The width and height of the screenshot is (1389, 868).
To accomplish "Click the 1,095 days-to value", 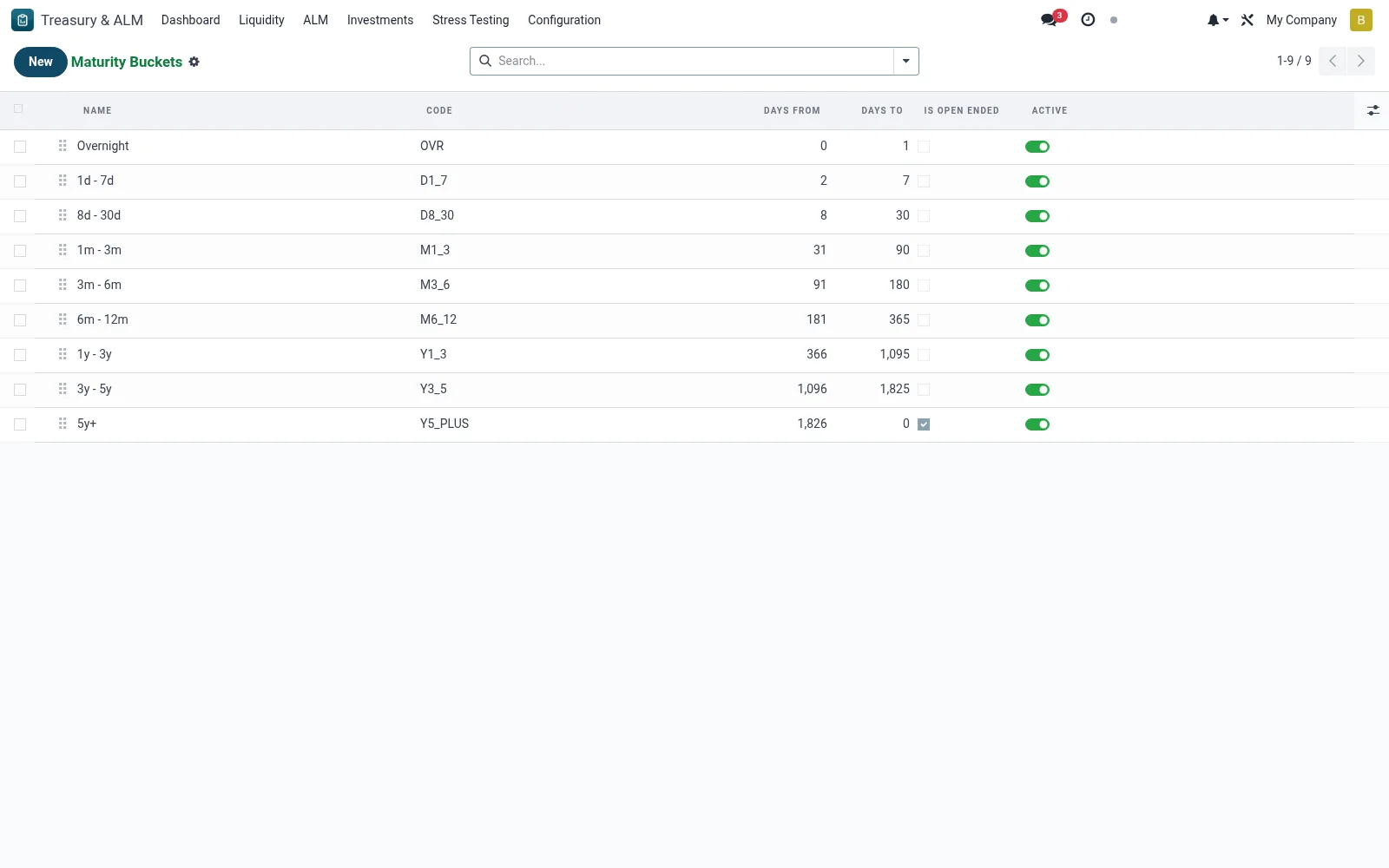I will [x=894, y=354].
